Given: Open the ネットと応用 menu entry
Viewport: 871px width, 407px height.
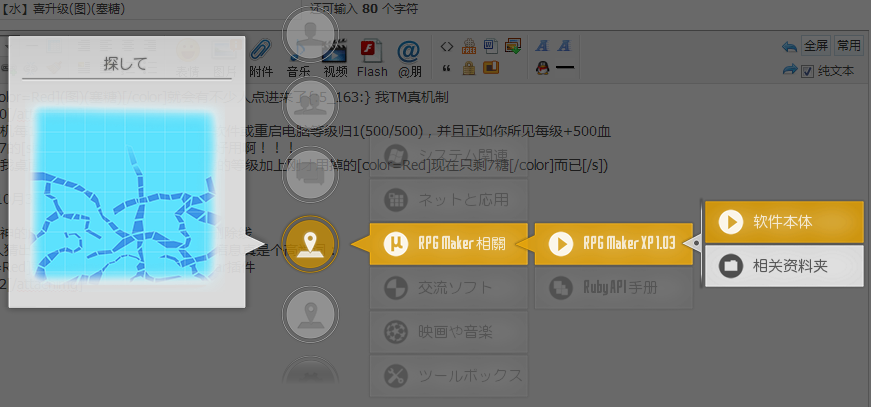Looking at the screenshot, I should coord(448,199).
